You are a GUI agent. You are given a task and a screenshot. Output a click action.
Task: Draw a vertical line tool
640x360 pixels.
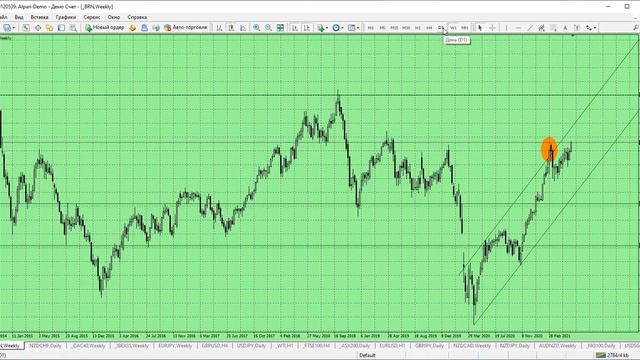506,28
